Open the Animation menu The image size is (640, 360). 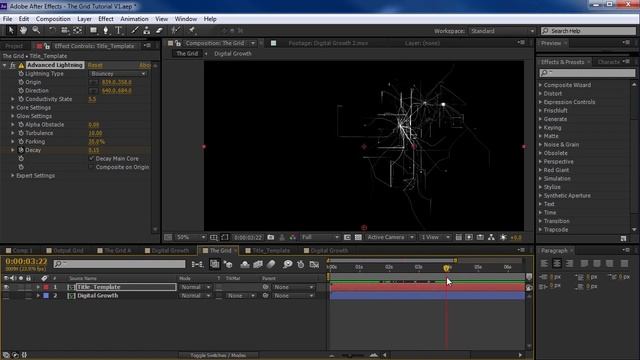click(x=134, y=19)
